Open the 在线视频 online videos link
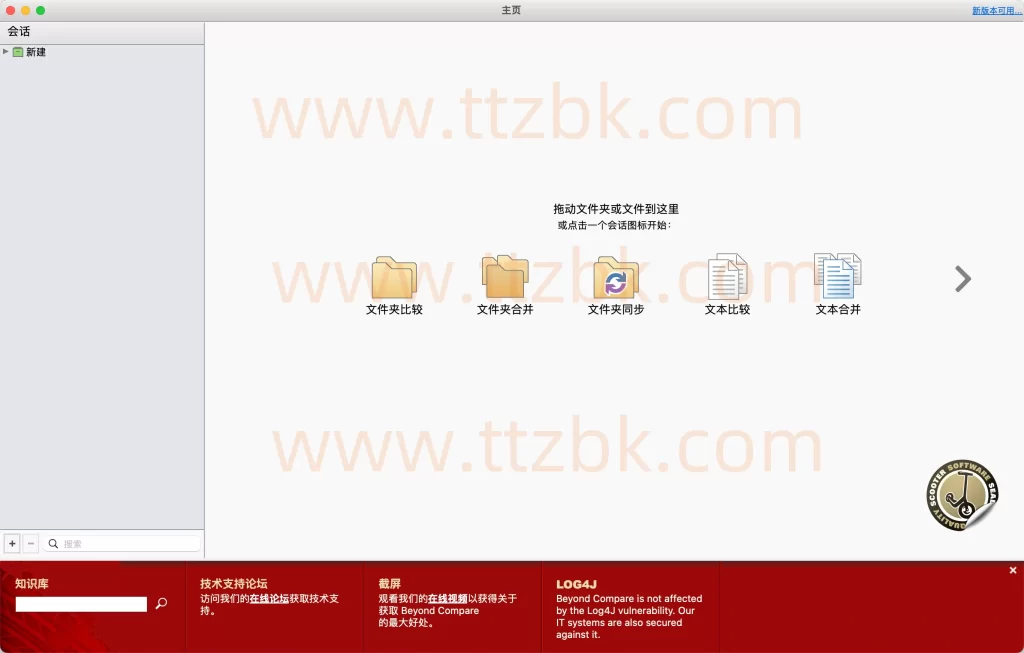Image resolution: width=1024 pixels, height=653 pixels. [x=447, y=599]
